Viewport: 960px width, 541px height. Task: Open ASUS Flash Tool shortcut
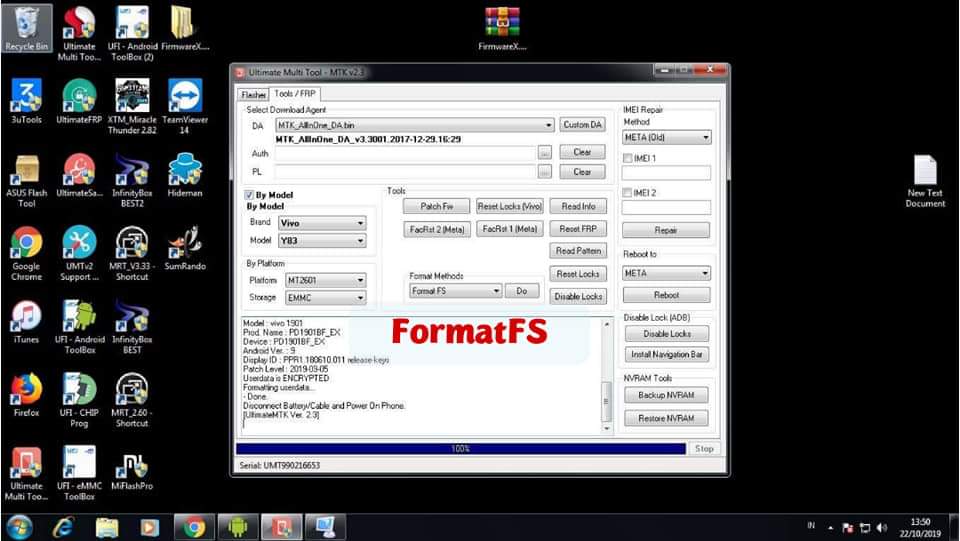pyautogui.click(x=26, y=180)
